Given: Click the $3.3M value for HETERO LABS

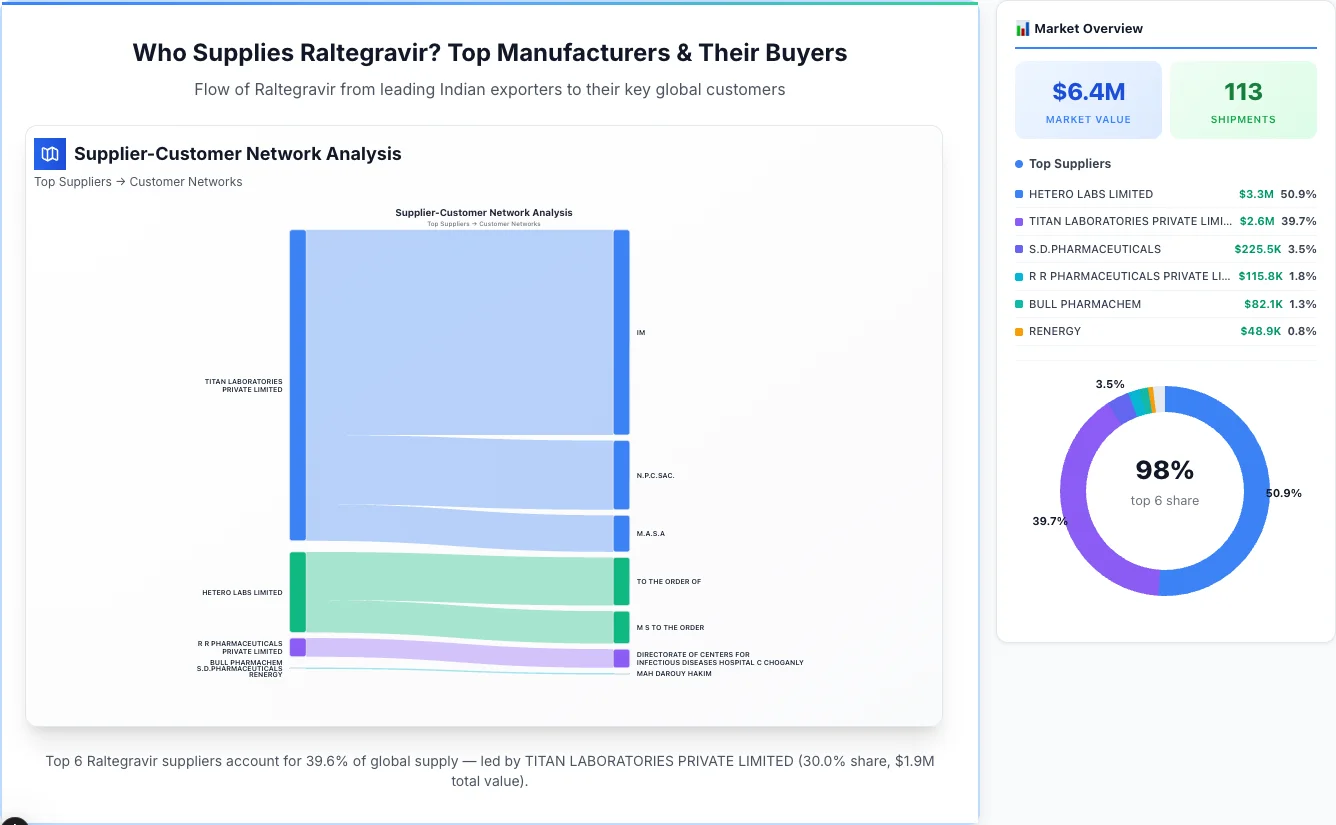Looking at the screenshot, I should click(1258, 194).
